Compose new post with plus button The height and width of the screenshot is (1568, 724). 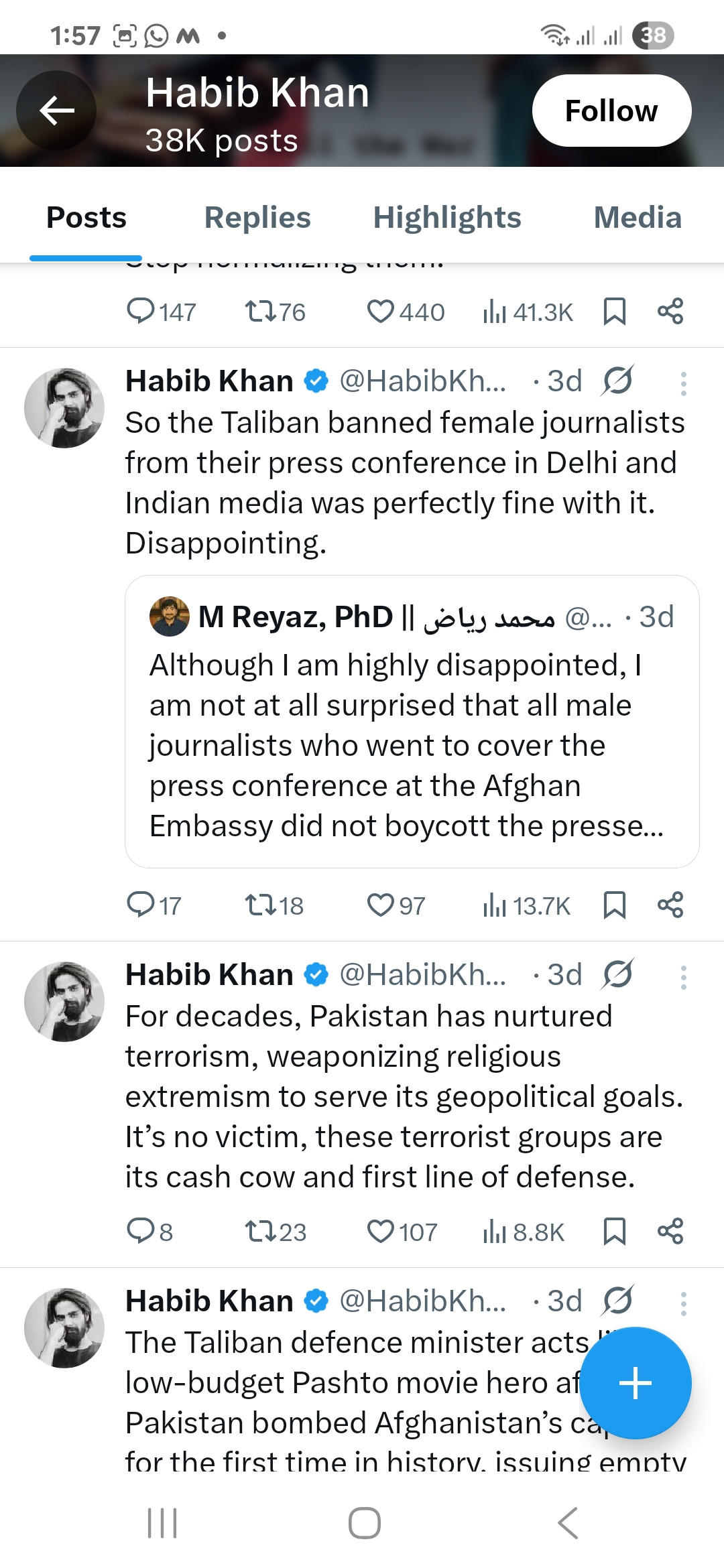coord(635,1382)
